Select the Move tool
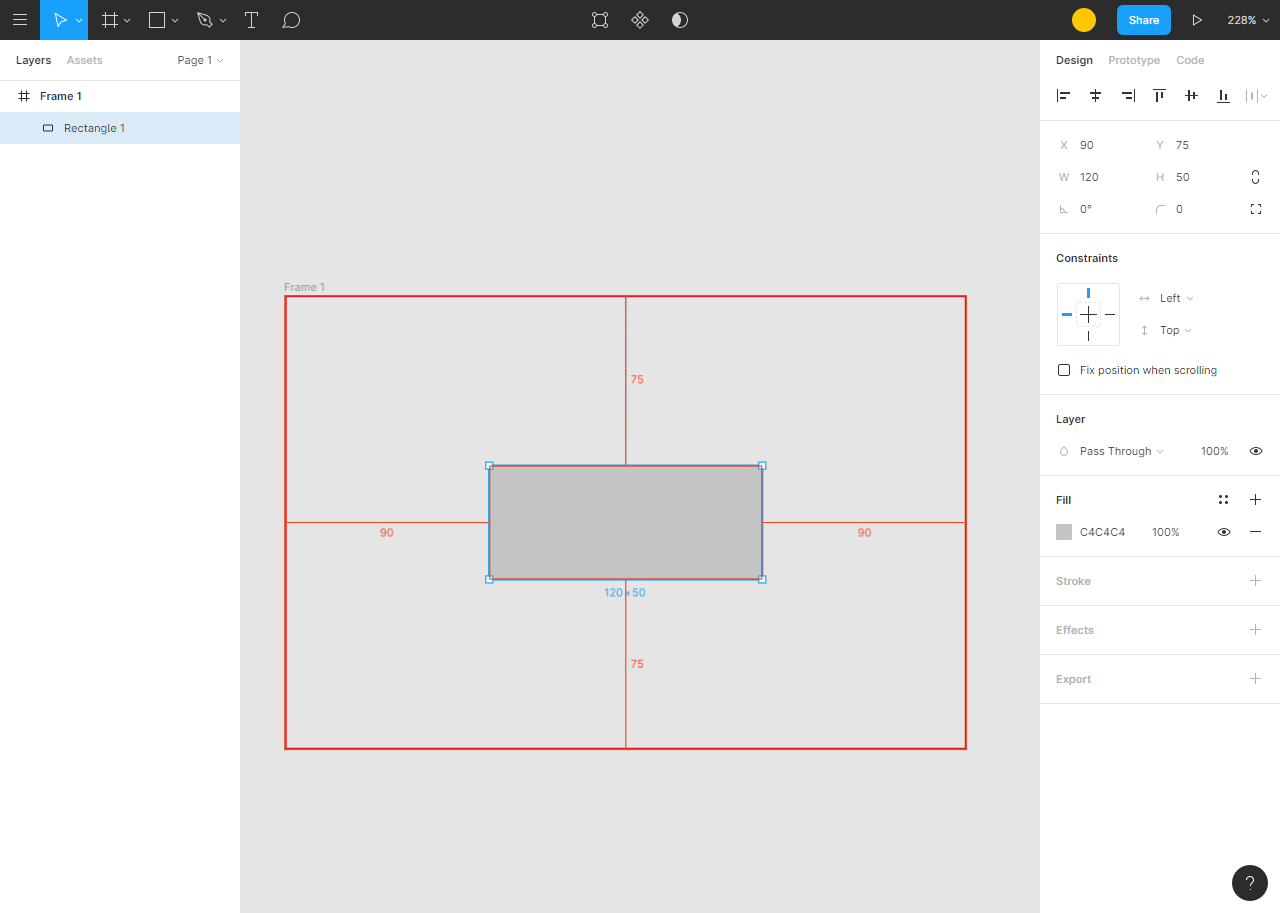Screen dimensions: 1280x913 point(59,20)
